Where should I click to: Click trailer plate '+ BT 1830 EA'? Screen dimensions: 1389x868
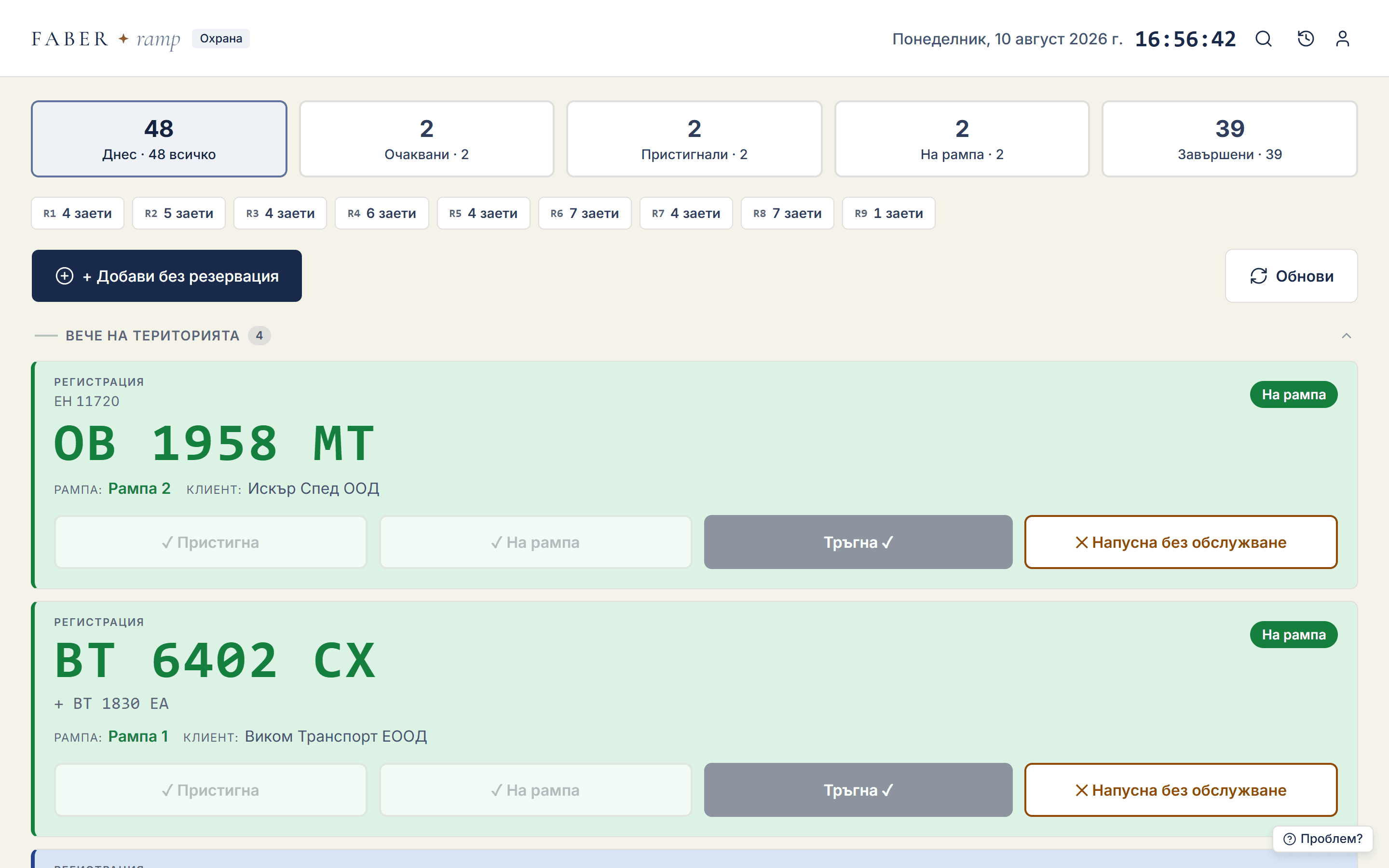coord(111,704)
